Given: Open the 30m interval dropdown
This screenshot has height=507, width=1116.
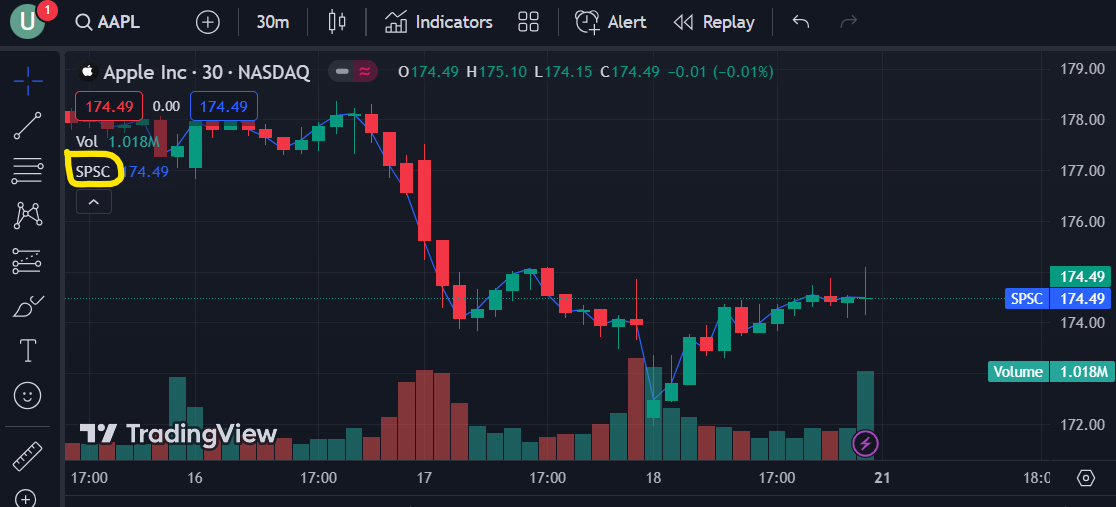Looking at the screenshot, I should (x=273, y=22).
